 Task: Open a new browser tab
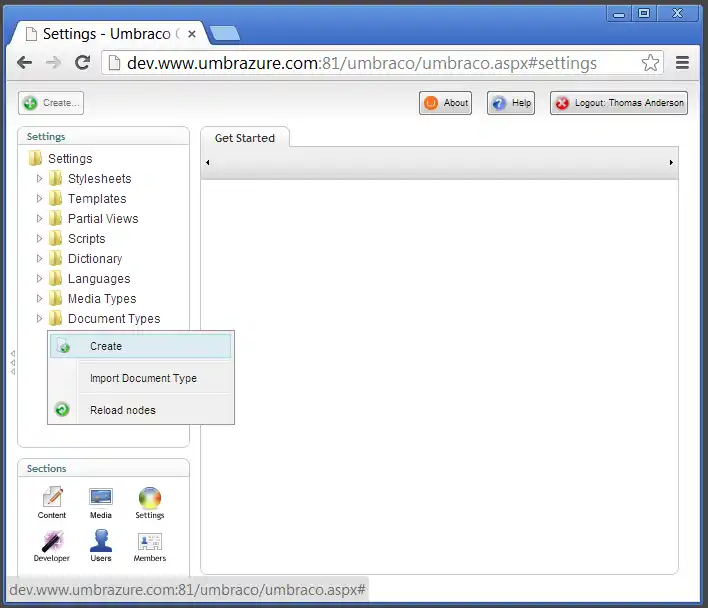point(225,33)
